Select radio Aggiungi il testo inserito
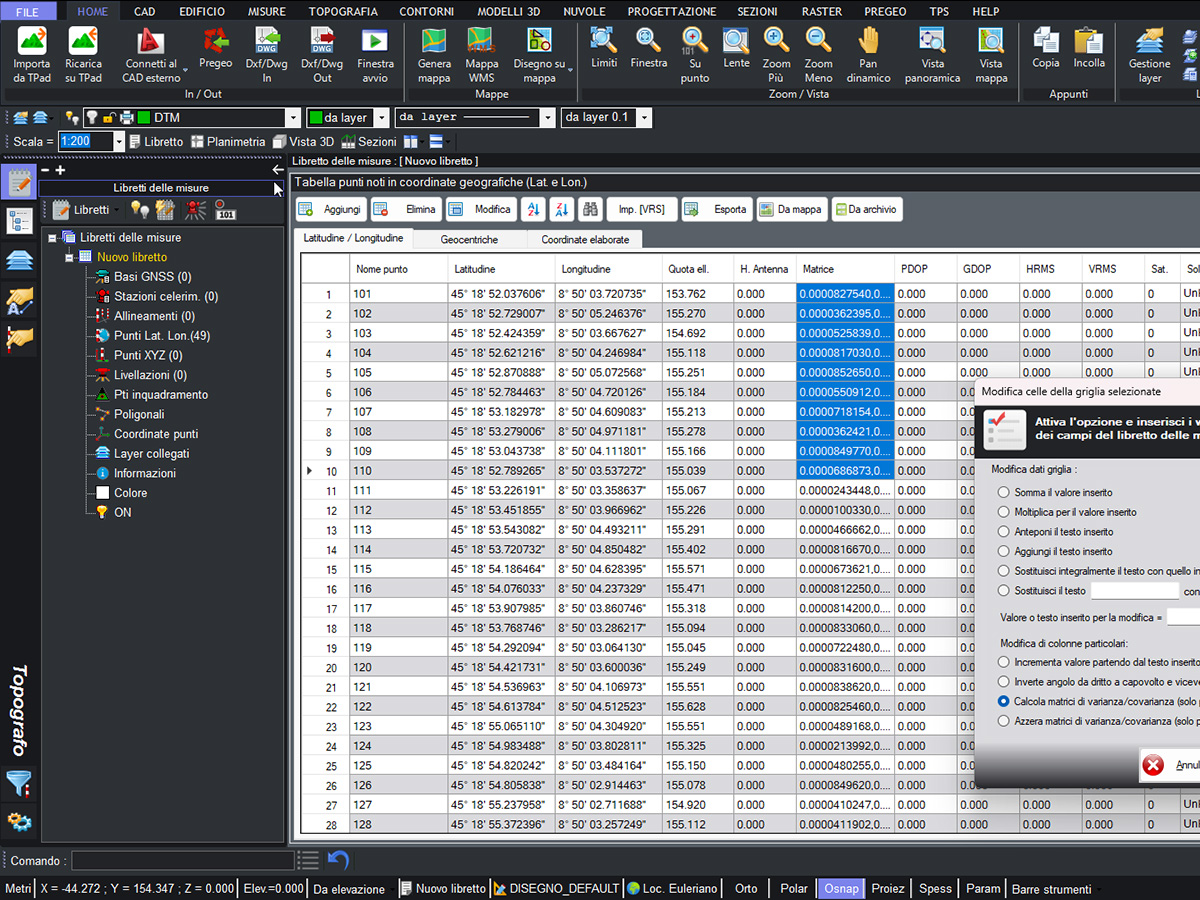Viewport: 1200px width, 900px height. coord(1004,551)
